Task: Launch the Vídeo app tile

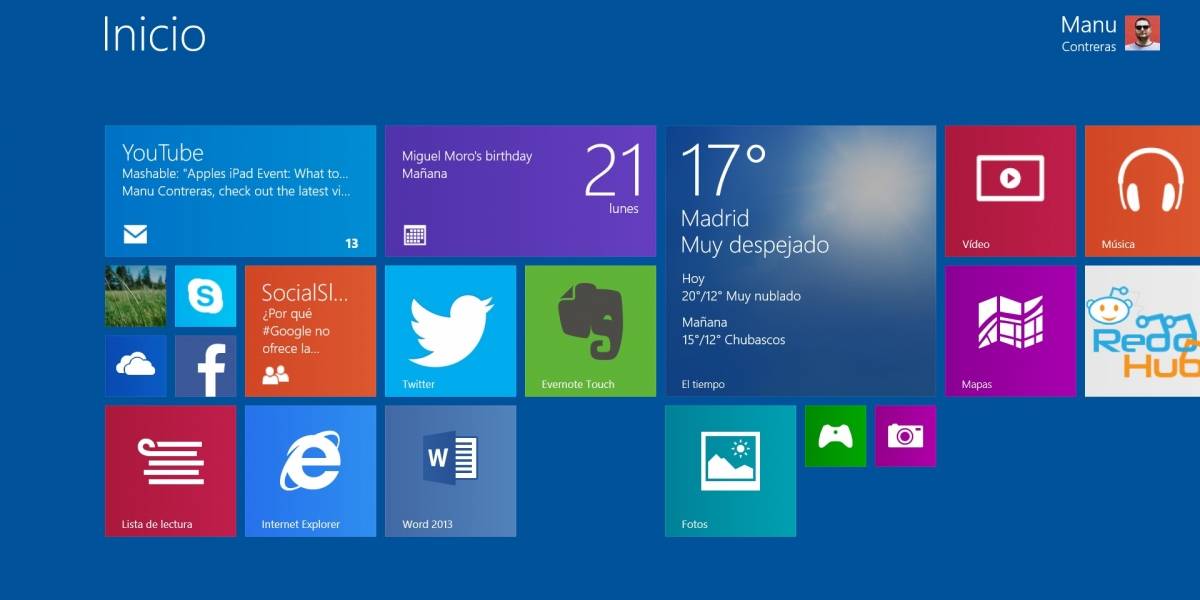Action: (x=1010, y=191)
